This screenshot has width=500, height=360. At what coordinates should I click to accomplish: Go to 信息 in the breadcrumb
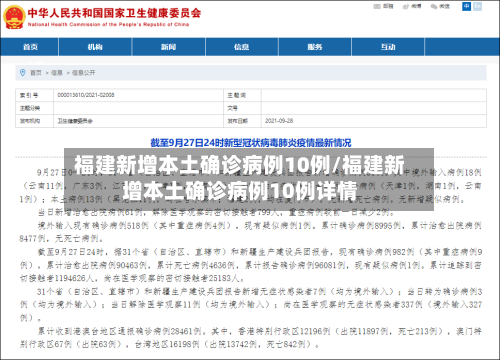[57, 73]
